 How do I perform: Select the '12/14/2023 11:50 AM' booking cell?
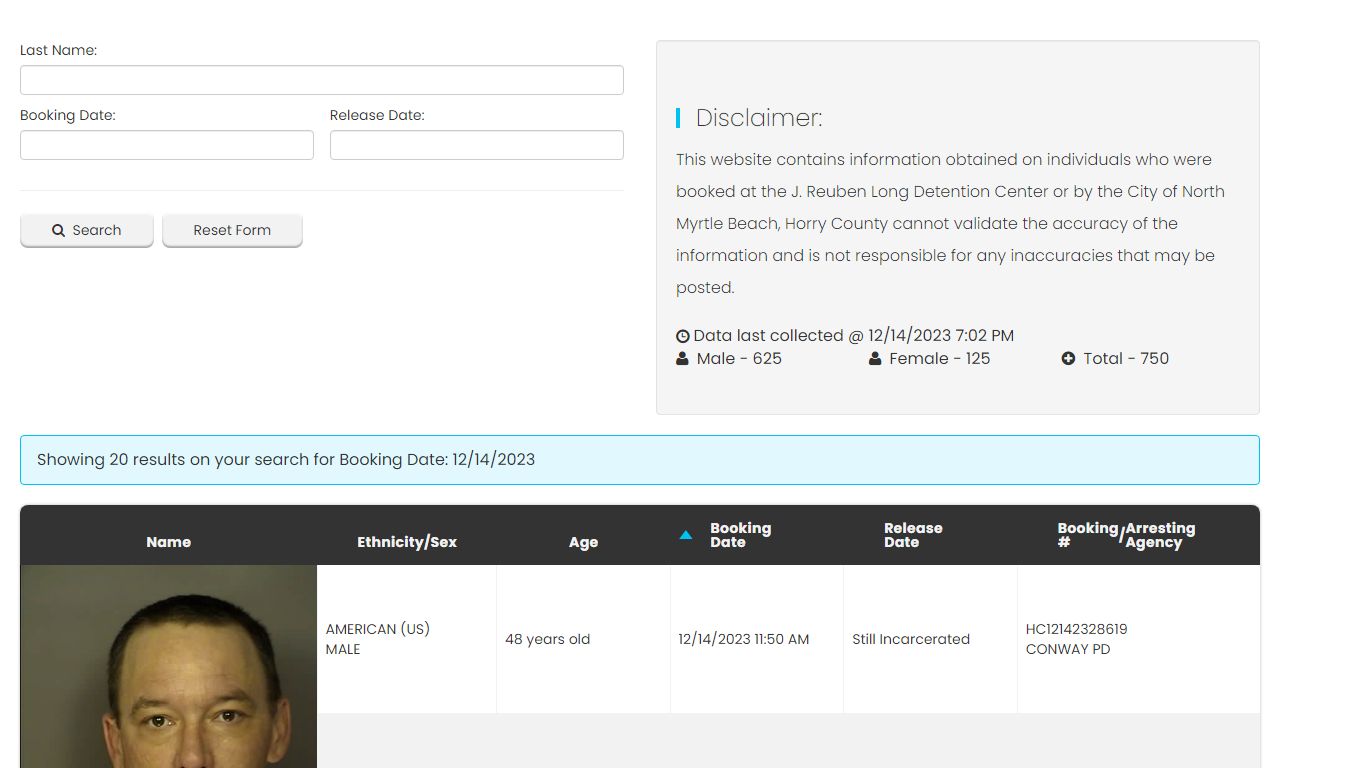click(757, 639)
